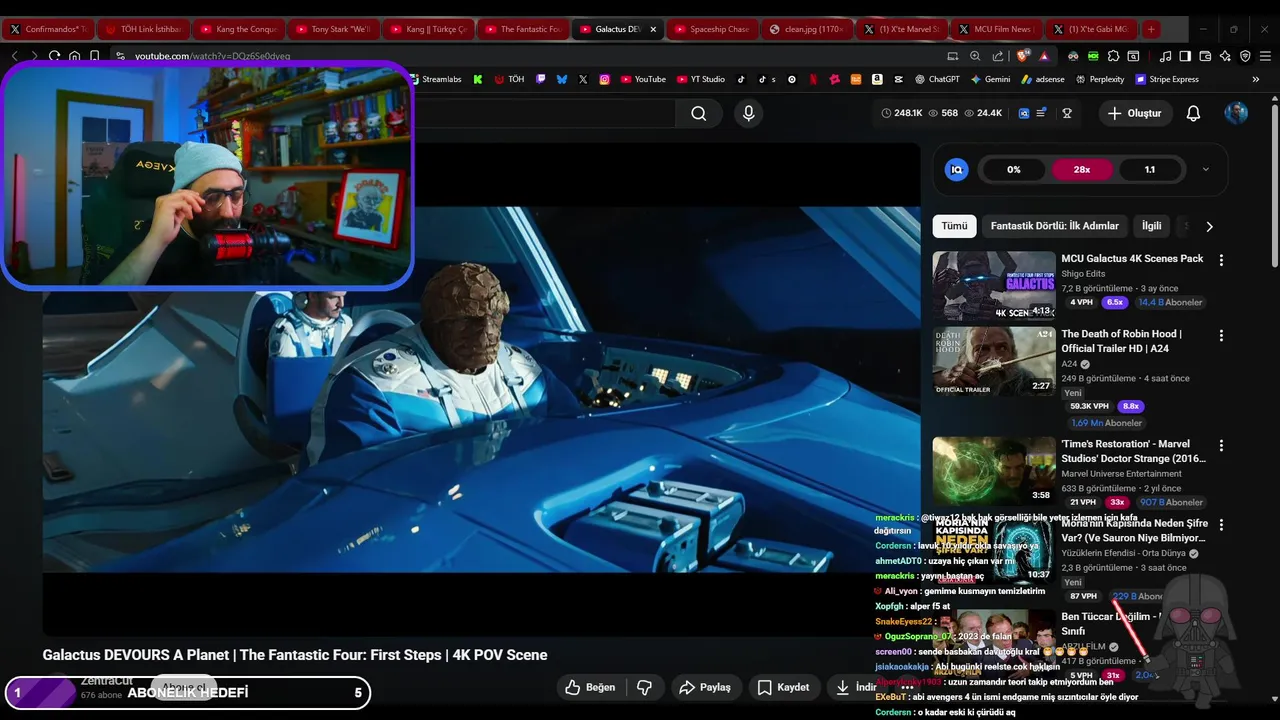Go back using the browser back arrow
Screen dimensions: 1280x720
click(14, 56)
